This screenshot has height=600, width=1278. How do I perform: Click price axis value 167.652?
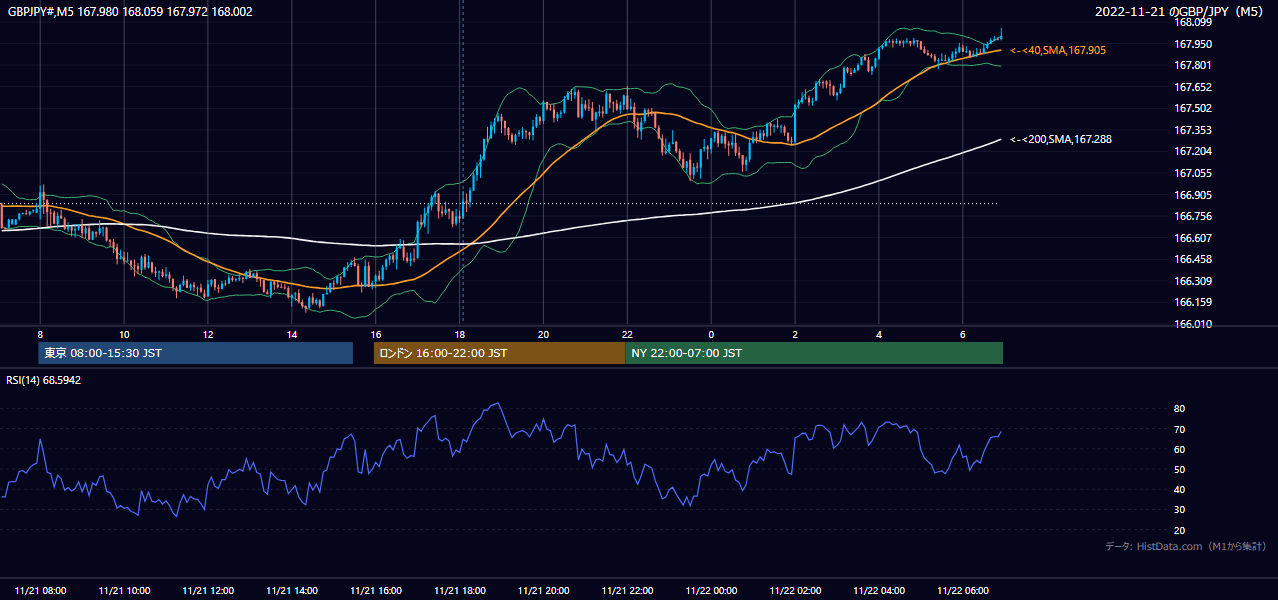1193,87
